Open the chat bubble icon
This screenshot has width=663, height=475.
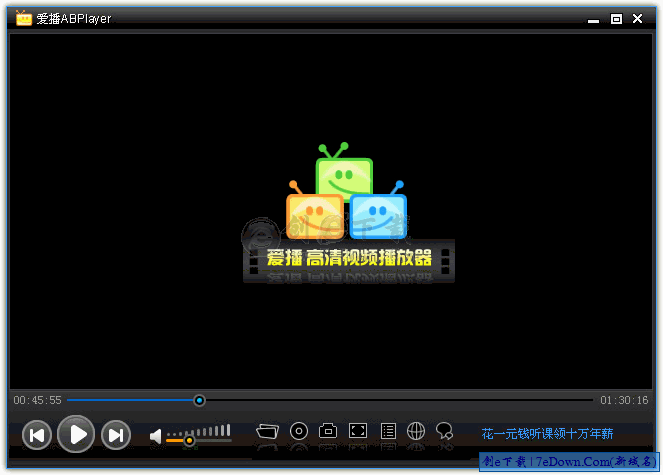point(444,431)
